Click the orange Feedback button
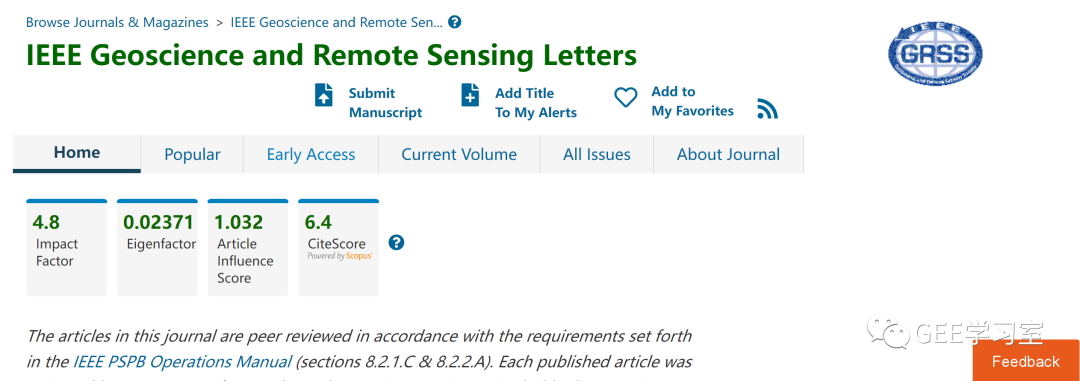 point(1026,360)
